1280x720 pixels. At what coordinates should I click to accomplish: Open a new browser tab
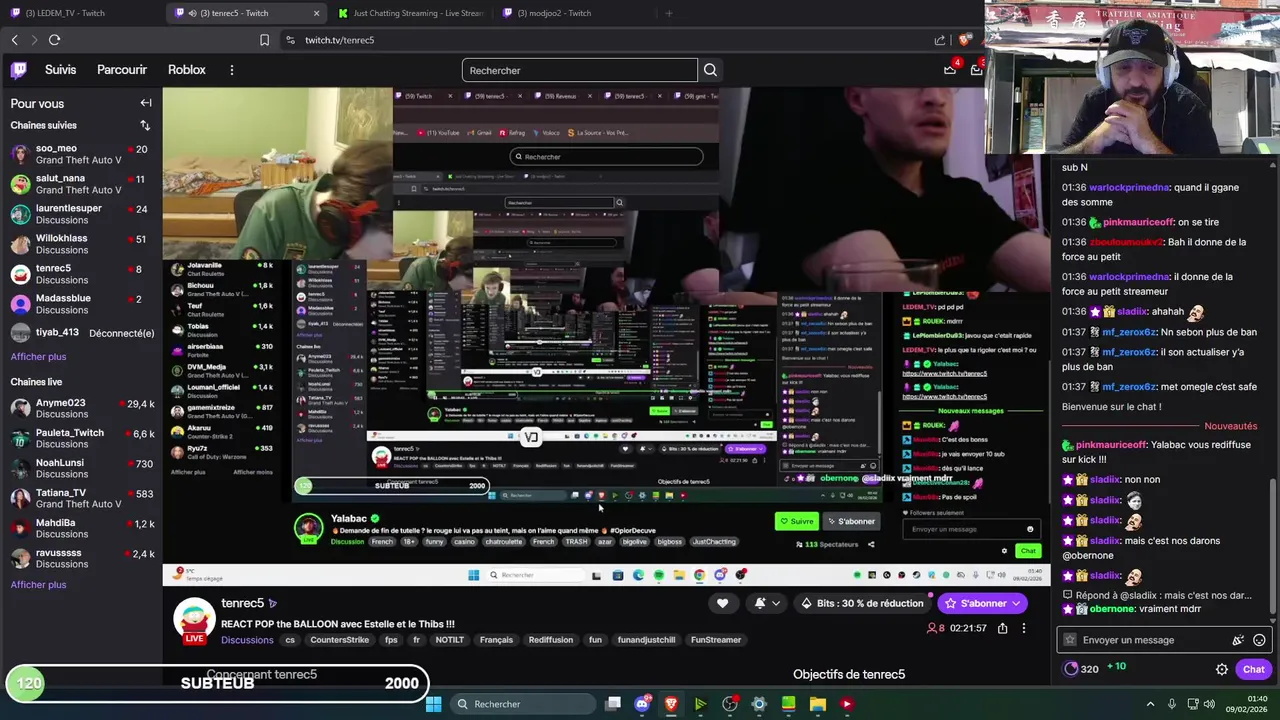pyautogui.click(x=669, y=13)
